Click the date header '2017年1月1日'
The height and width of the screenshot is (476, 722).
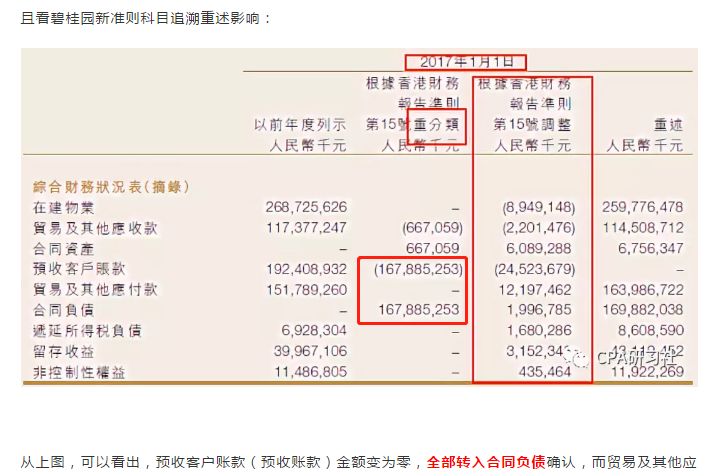(x=466, y=62)
